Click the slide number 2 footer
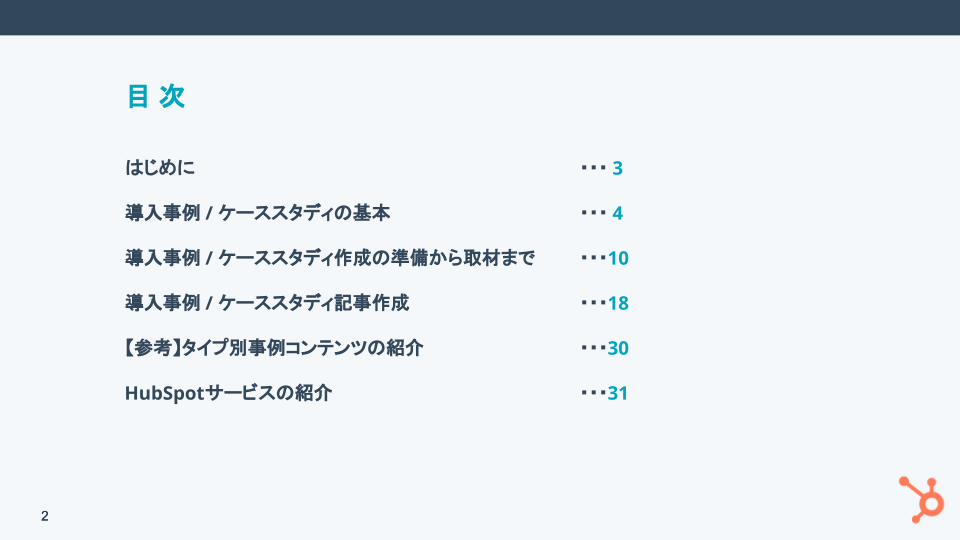Image resolution: width=960 pixels, height=540 pixels. pyautogui.click(x=45, y=516)
